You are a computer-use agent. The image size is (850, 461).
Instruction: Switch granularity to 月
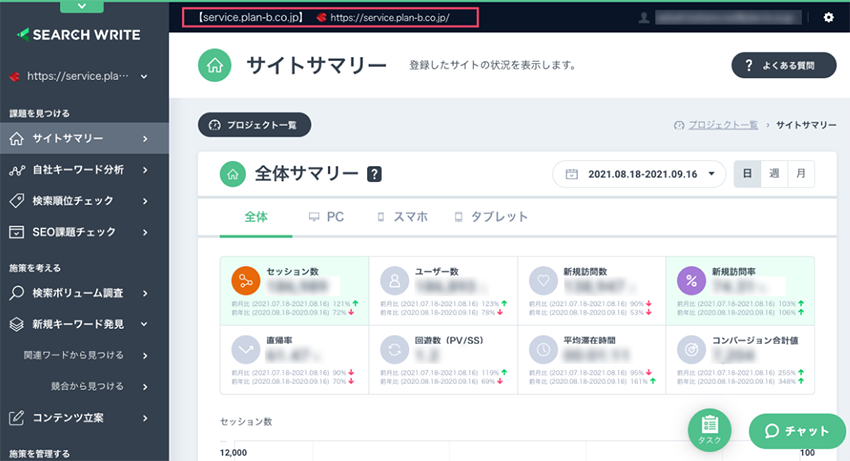click(x=801, y=174)
